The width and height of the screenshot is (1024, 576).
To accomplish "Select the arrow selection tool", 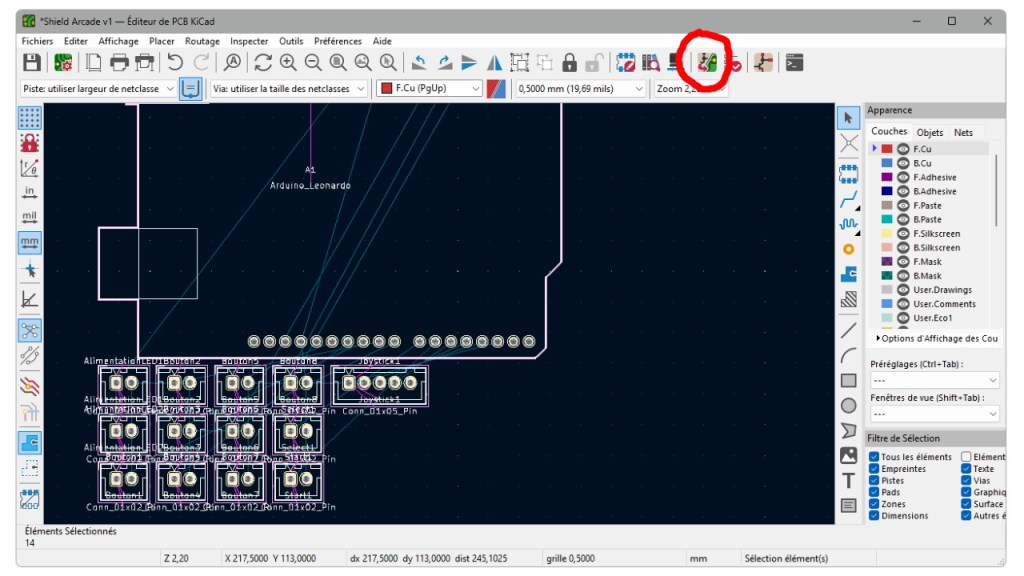I will point(848,117).
